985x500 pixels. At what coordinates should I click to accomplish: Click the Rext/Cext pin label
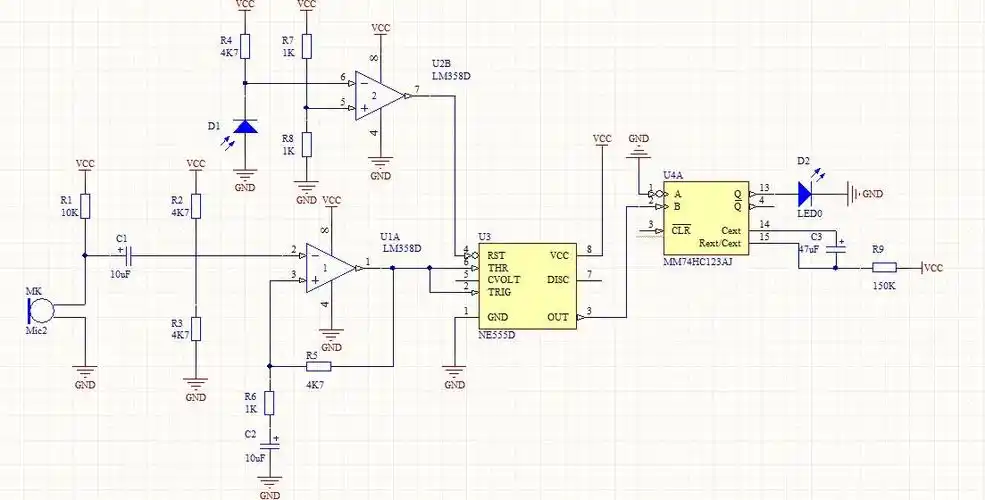coord(720,243)
